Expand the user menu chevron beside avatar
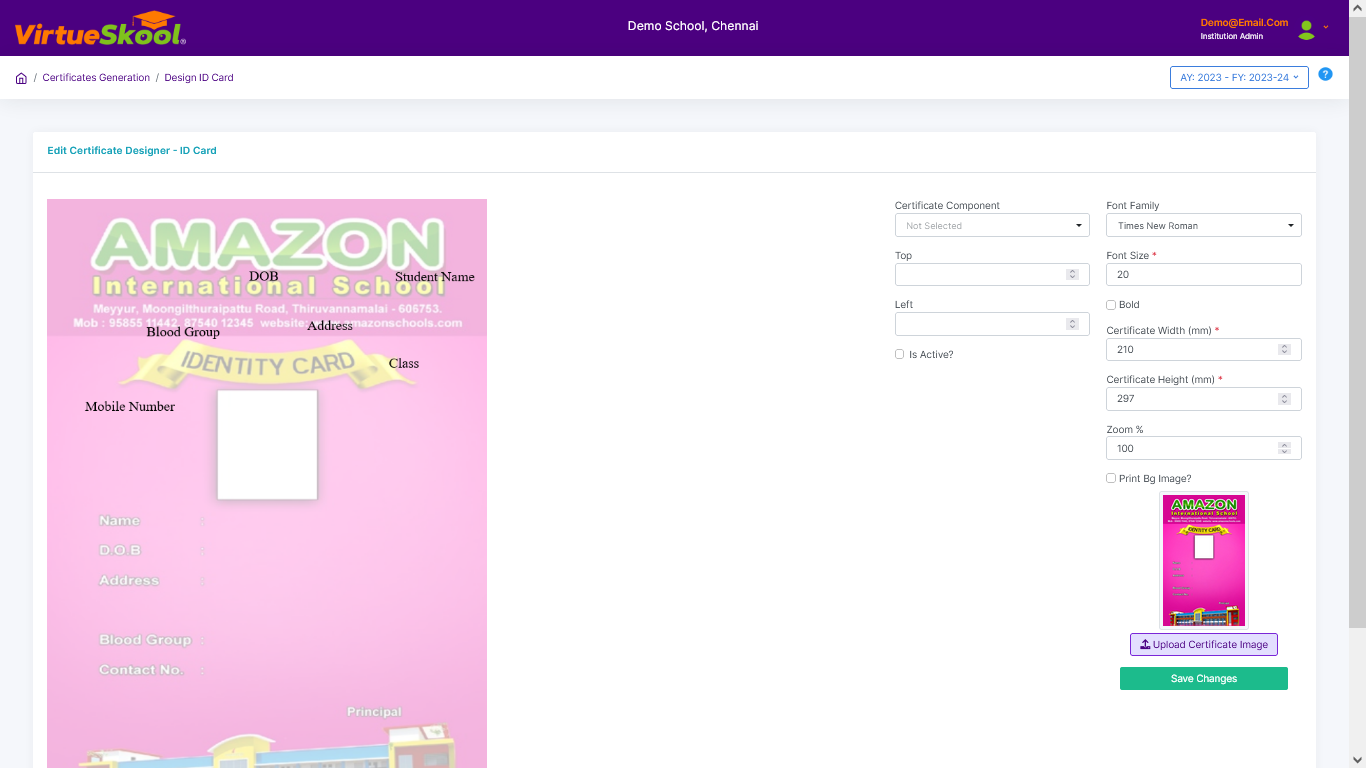The image size is (1366, 768). [x=1326, y=27]
